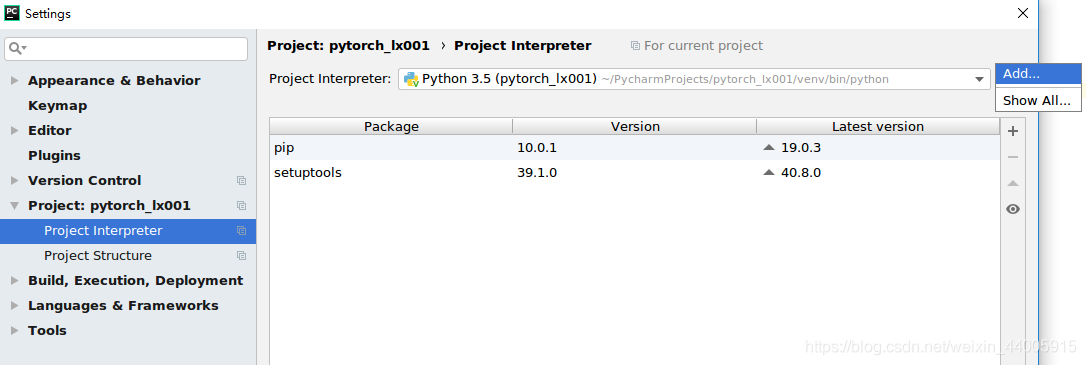The width and height of the screenshot is (1086, 365).
Task: Open the Keymap settings page
Action: [x=57, y=106]
